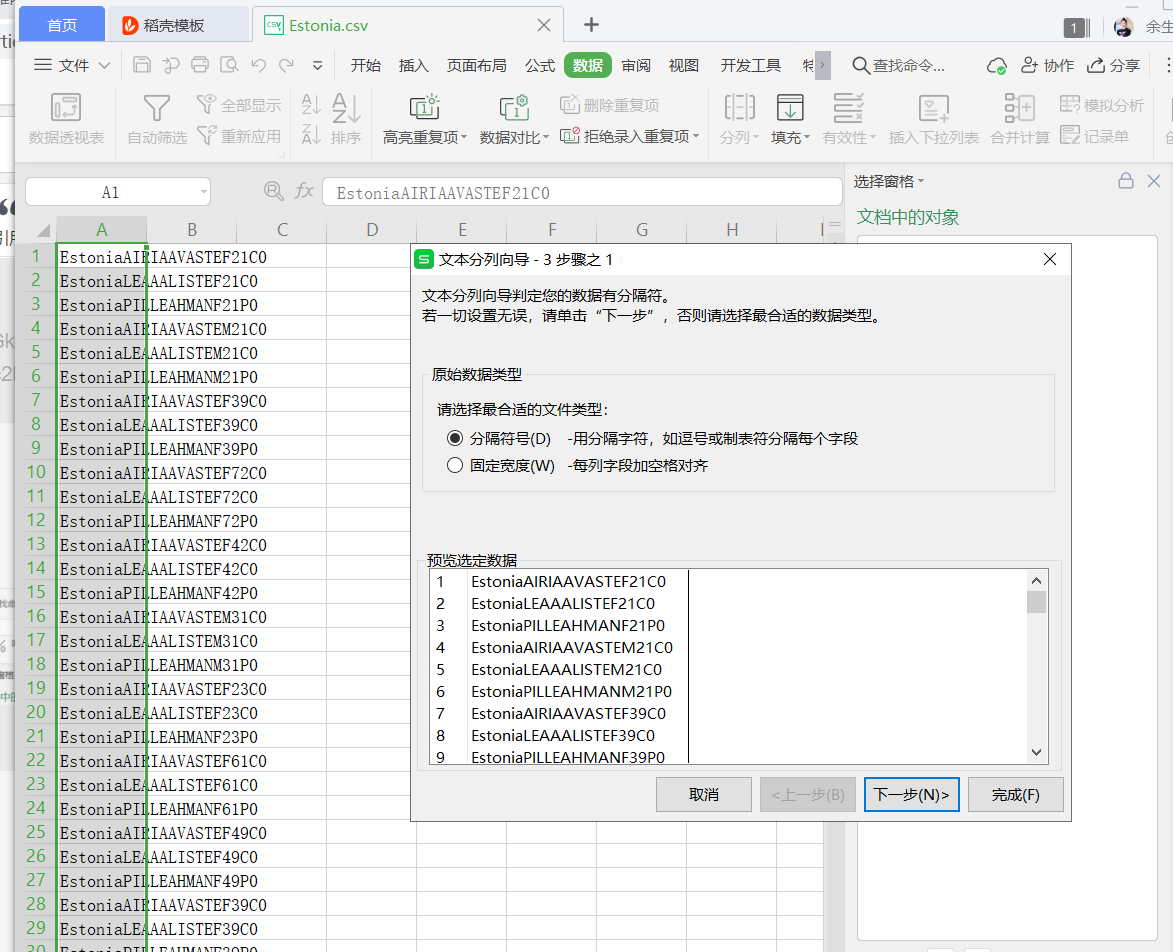Click the 完成(F) finish button
This screenshot has height=952, width=1173.
pyautogui.click(x=1015, y=794)
